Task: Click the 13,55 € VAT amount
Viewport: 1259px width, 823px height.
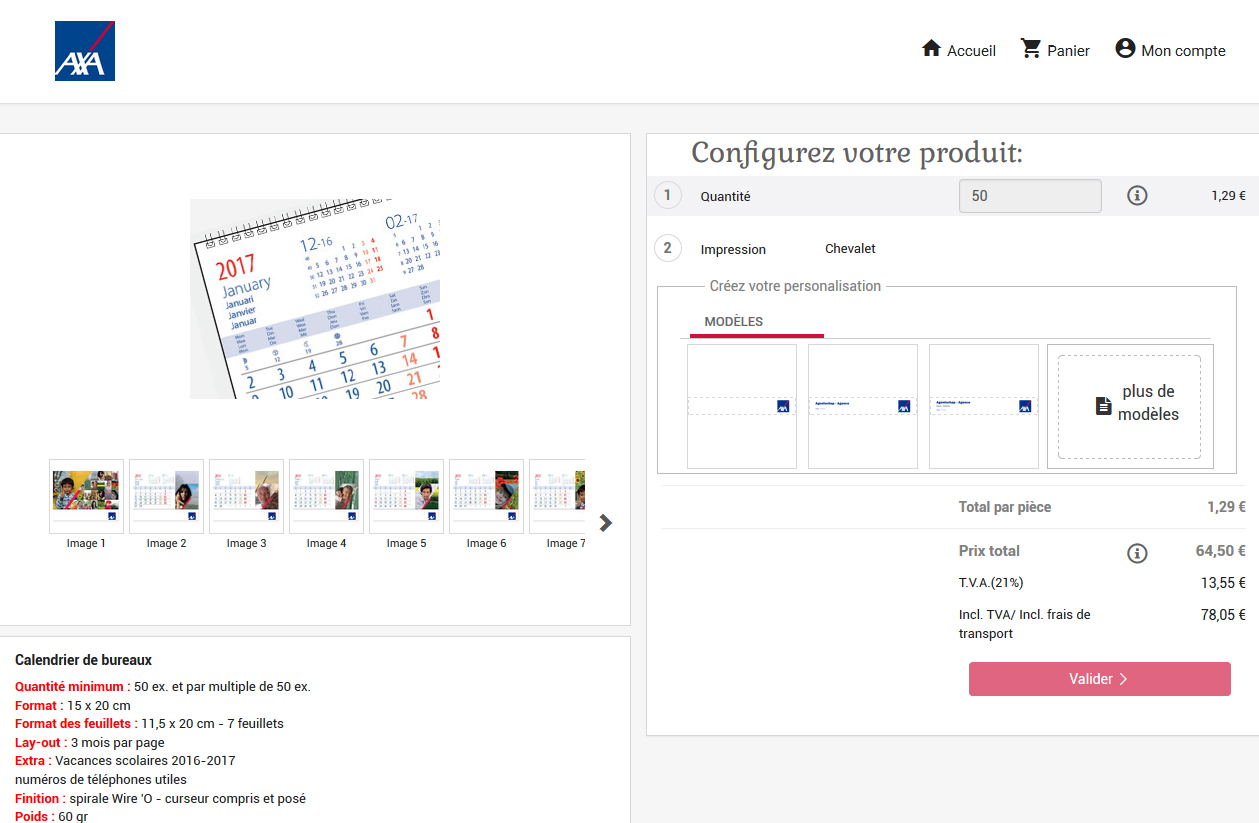Action: click(x=1223, y=583)
